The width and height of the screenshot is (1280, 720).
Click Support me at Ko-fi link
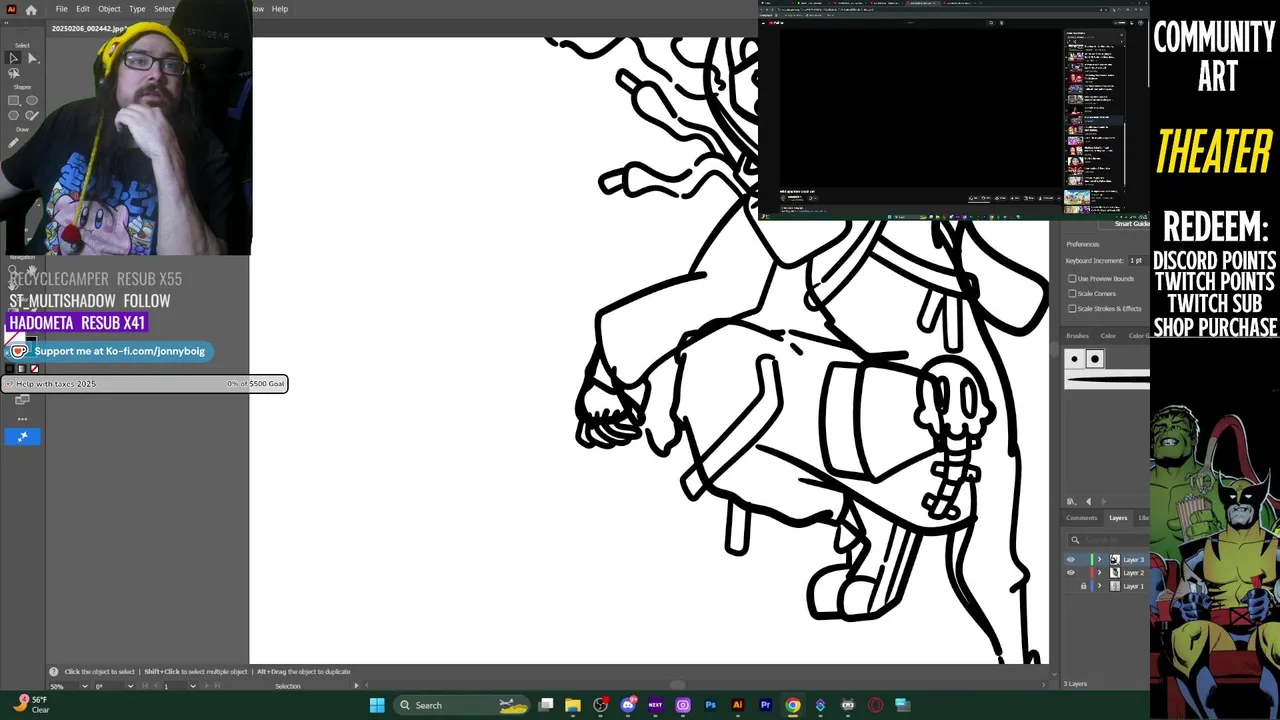[x=108, y=351]
